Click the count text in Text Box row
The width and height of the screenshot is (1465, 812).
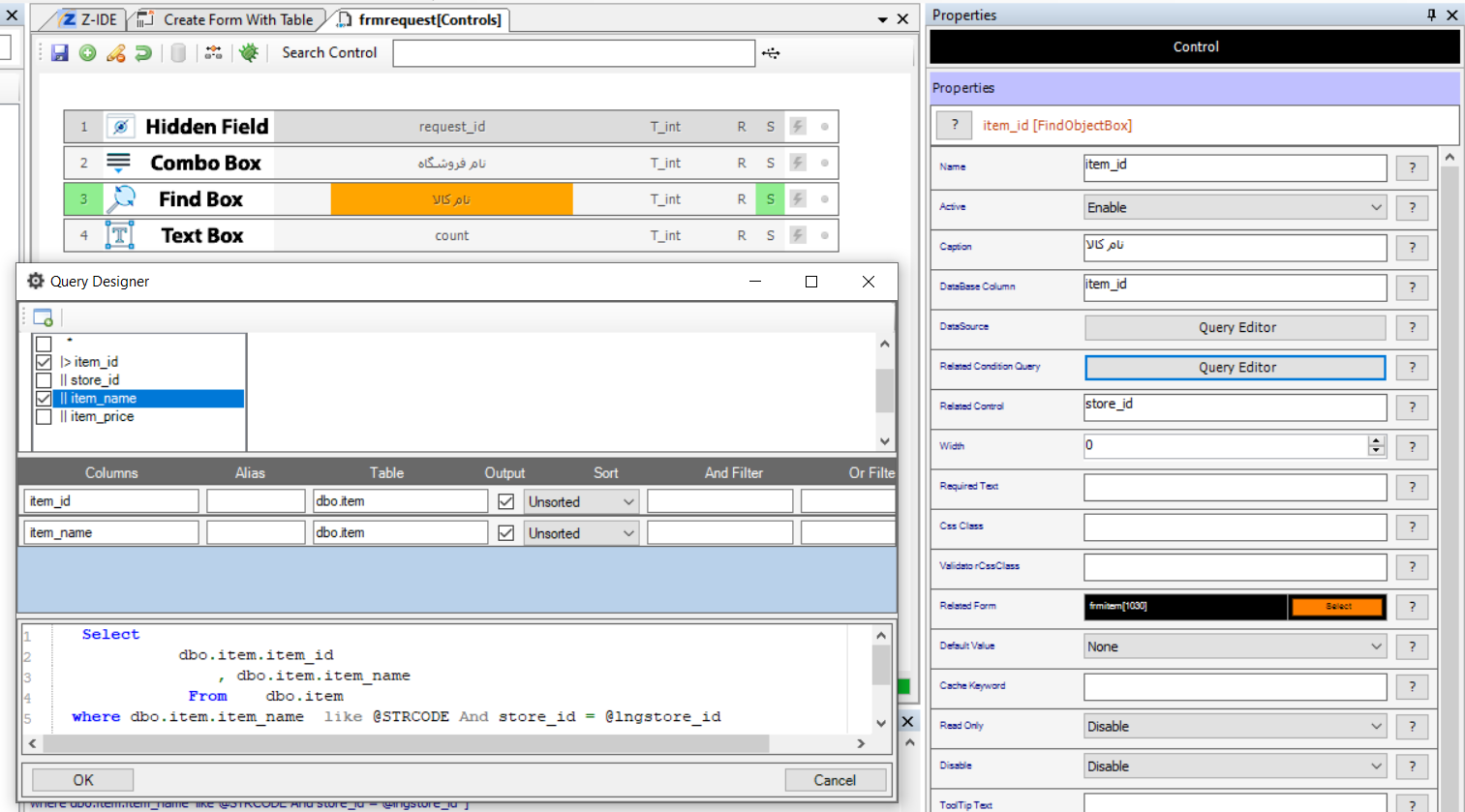[x=451, y=235]
